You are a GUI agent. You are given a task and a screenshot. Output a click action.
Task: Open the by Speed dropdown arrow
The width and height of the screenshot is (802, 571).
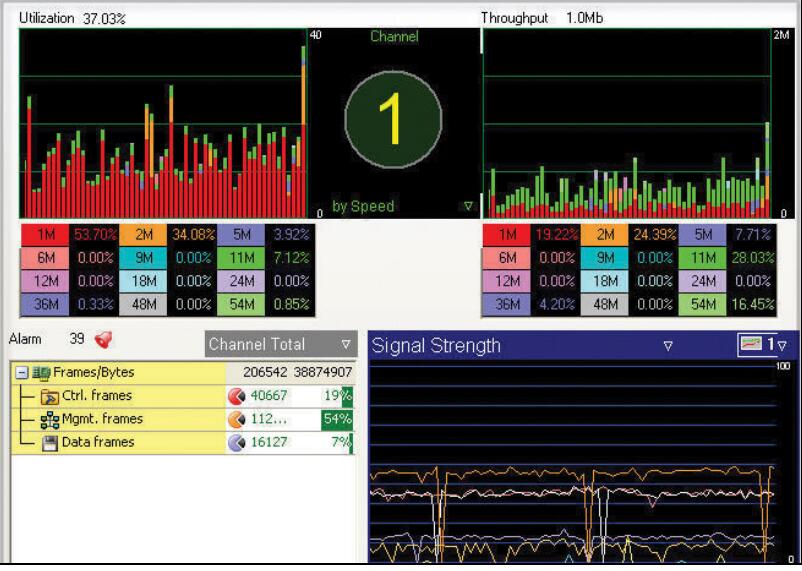coord(468,206)
